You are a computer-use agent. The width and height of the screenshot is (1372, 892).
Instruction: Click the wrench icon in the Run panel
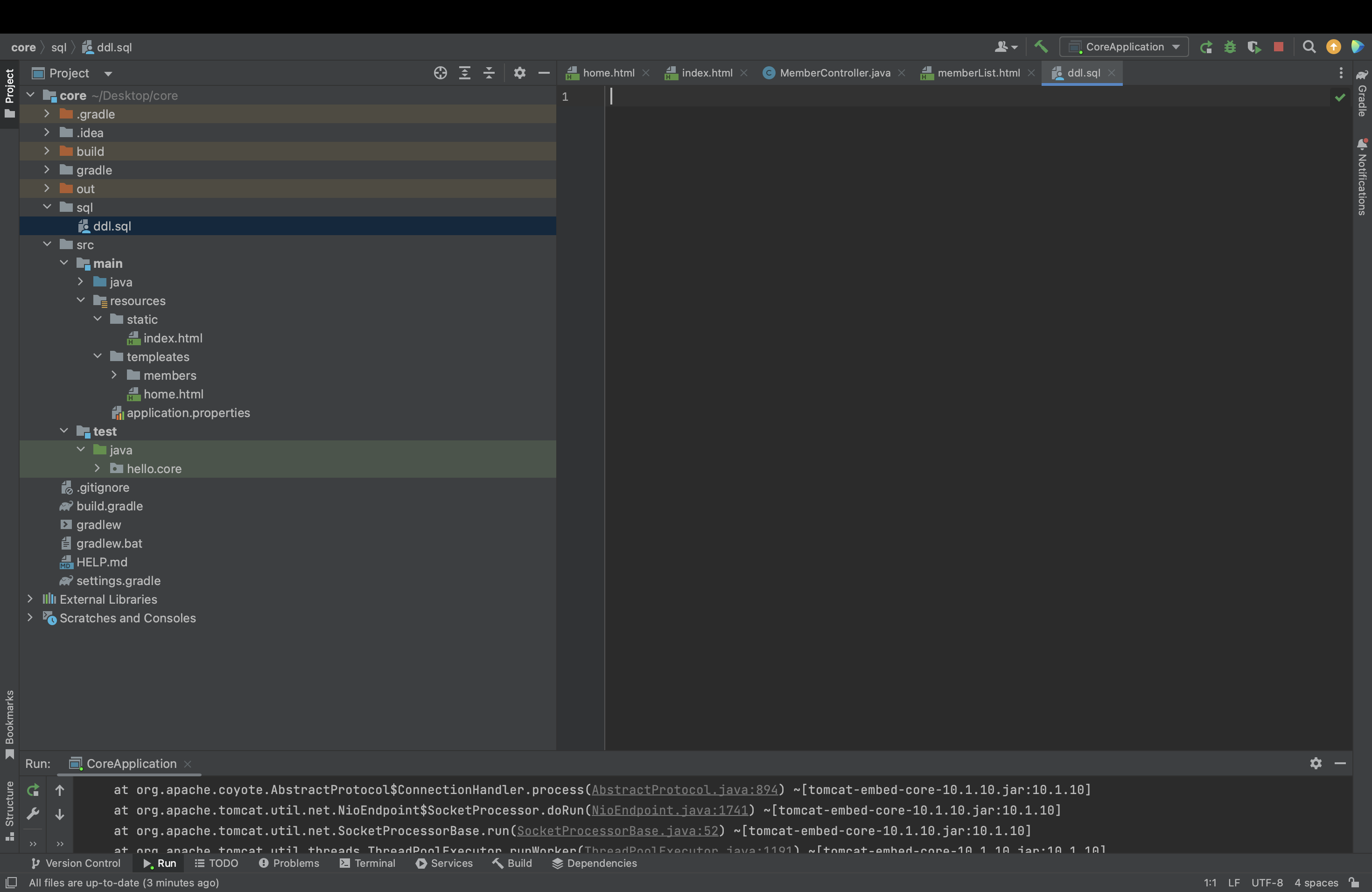(34, 814)
